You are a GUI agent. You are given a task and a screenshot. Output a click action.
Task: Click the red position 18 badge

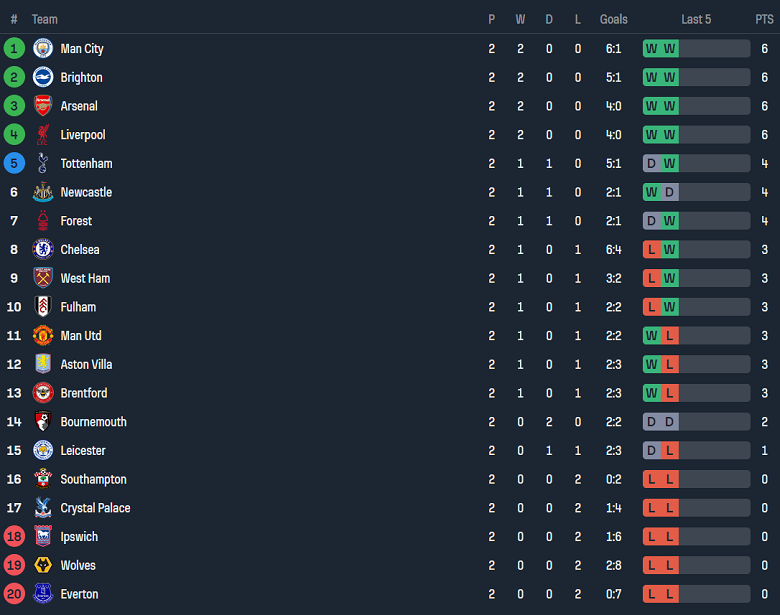14,537
